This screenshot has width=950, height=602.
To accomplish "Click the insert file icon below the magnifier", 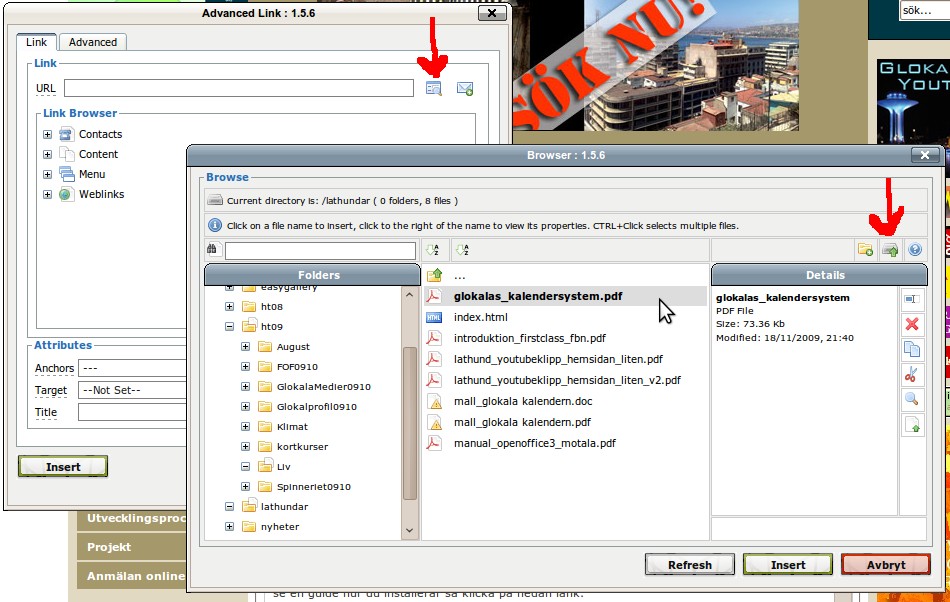I will pos(912,425).
